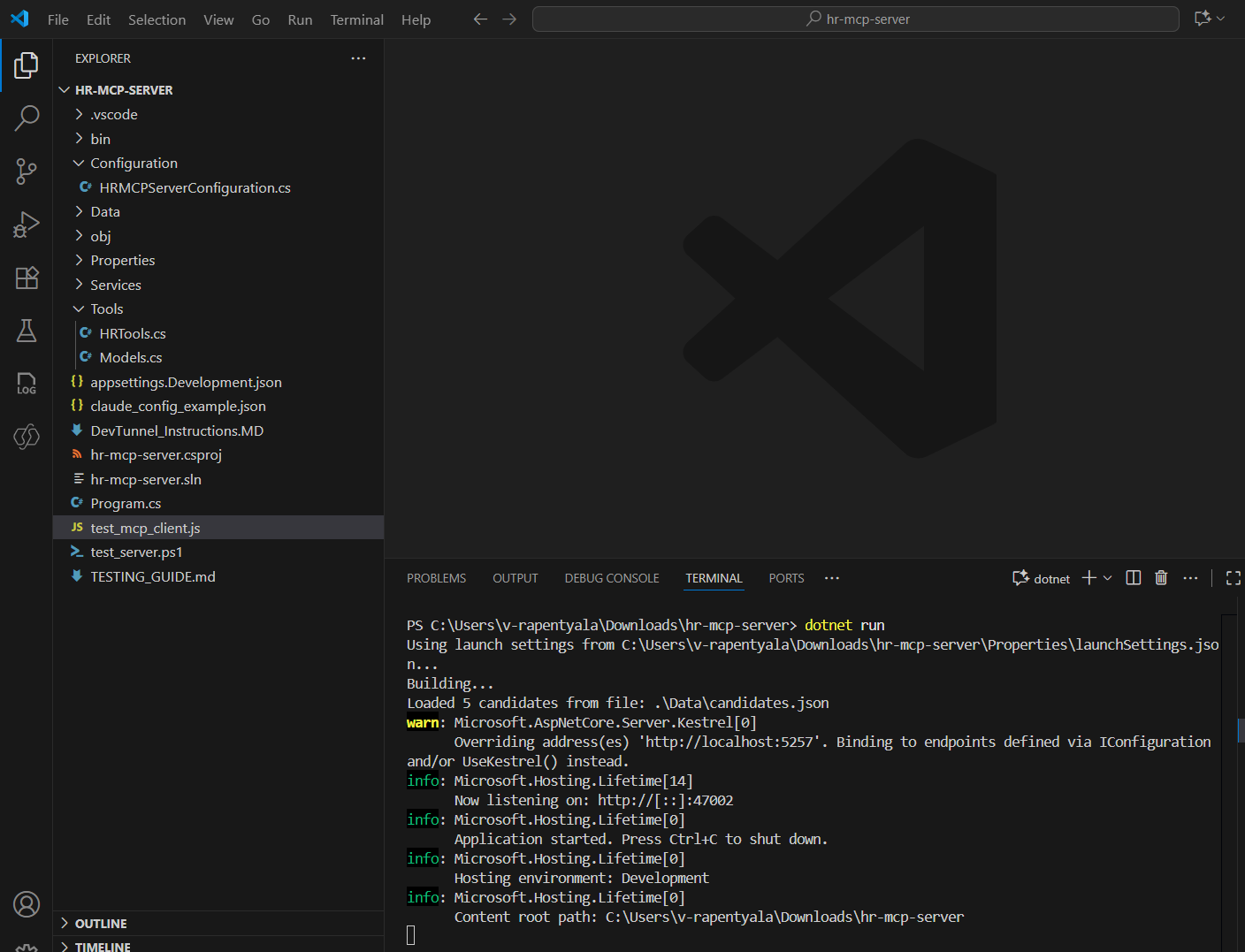Collapse the Tools folder
Image resolution: width=1245 pixels, height=952 pixels.
[x=106, y=308]
